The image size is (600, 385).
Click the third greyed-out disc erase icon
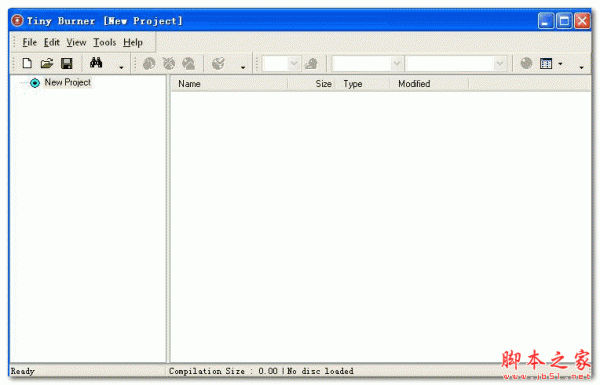(188, 64)
